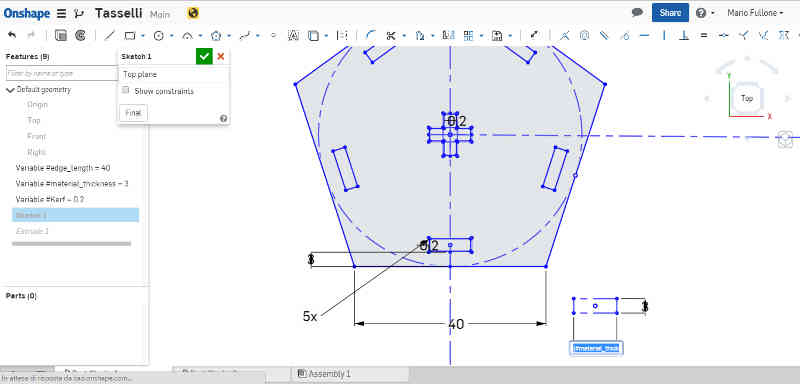800x384 pixels.
Task: Collapse the Default geometry group
Action: [x=10, y=90]
